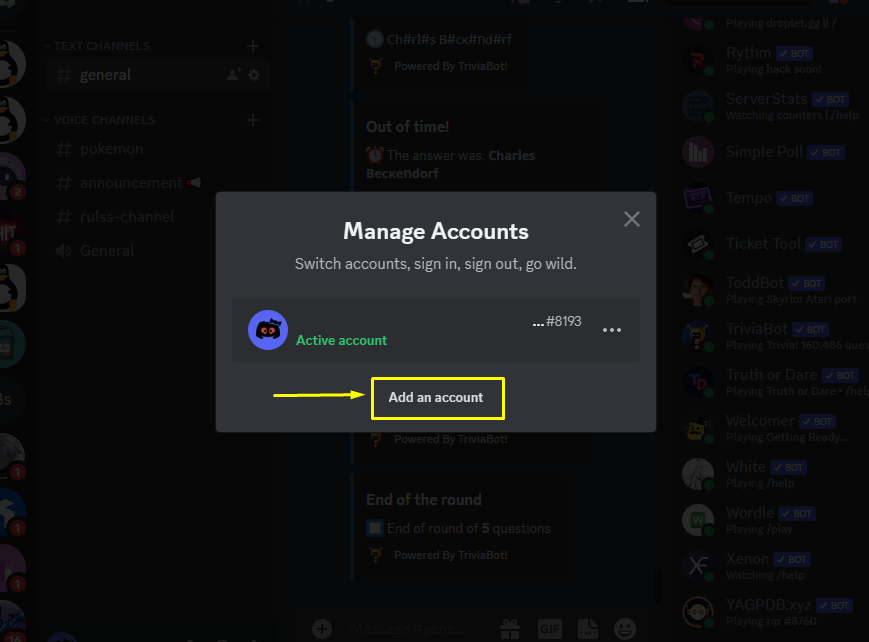Click the Tempo bot avatar icon
869x642 pixels.
click(x=698, y=198)
